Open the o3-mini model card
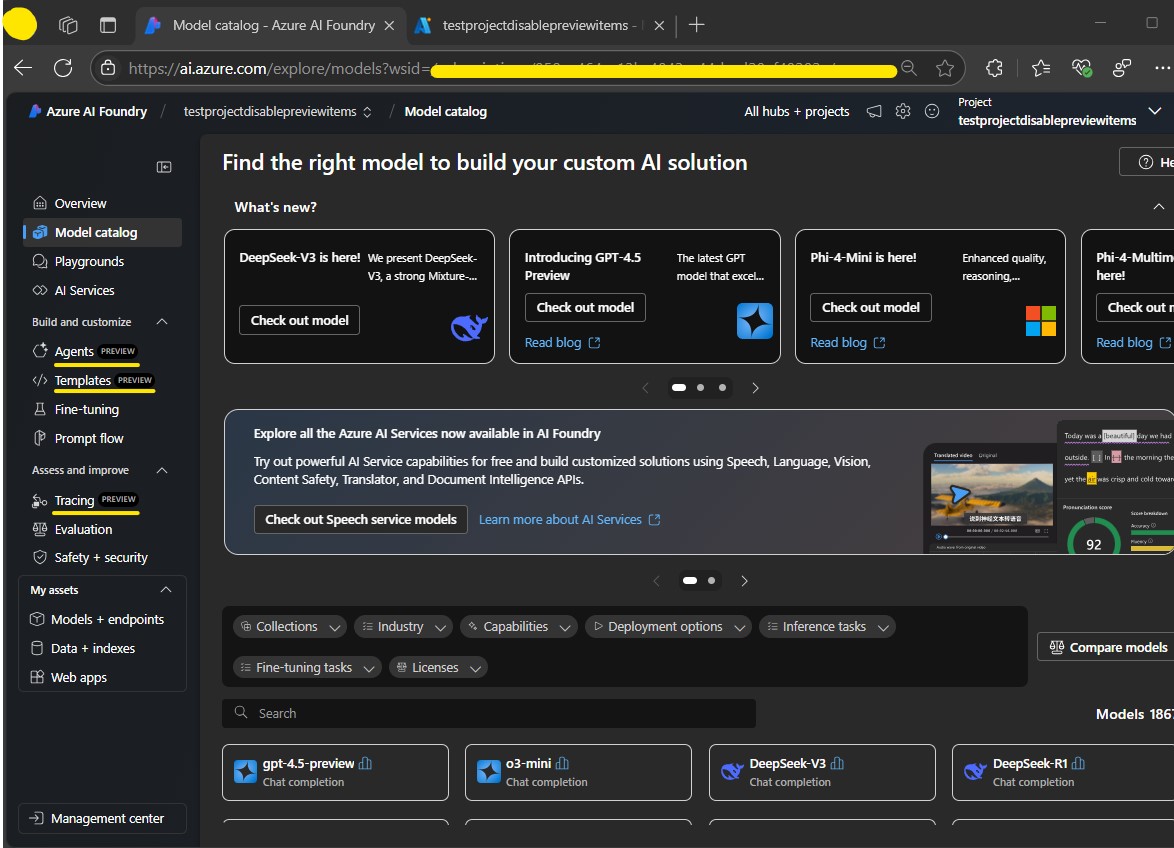 578,772
